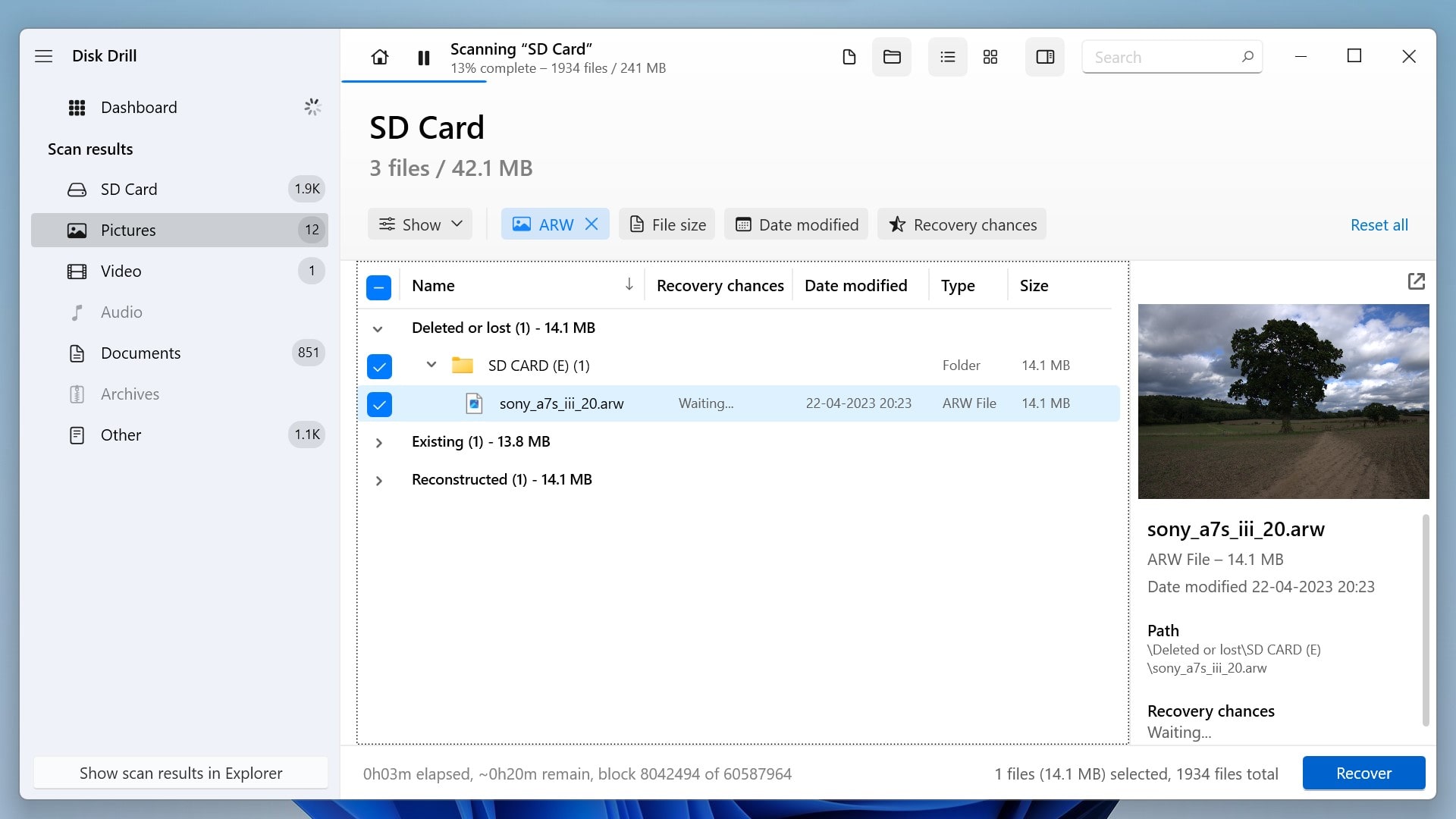Close the Disk Drill window
Image resolution: width=1456 pixels, height=819 pixels.
[1409, 56]
